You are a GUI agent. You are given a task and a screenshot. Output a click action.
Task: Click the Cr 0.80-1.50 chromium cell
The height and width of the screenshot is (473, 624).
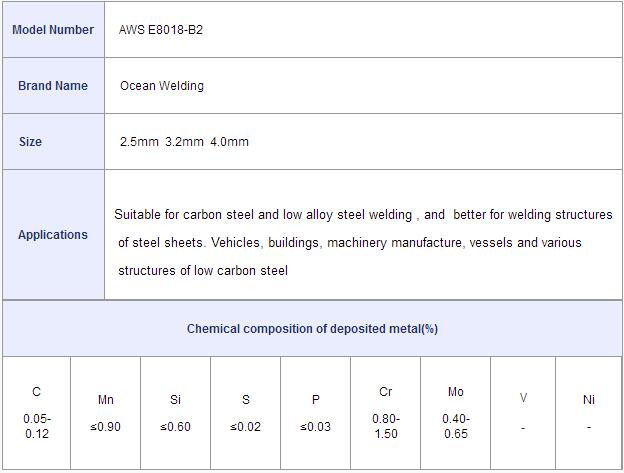pyautogui.click(x=386, y=413)
